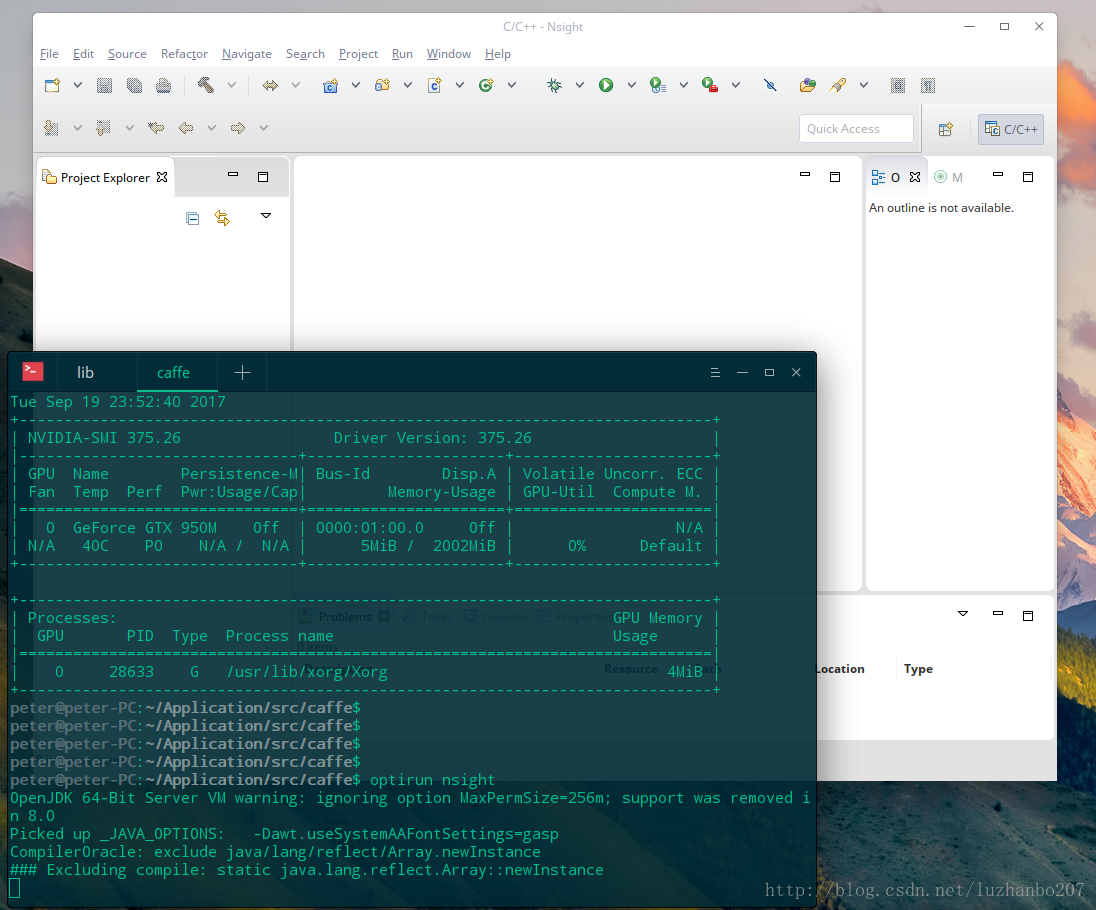This screenshot has height=910, width=1096.
Task: Toggle Skip All Breakpoints
Action: pyautogui.click(x=770, y=85)
